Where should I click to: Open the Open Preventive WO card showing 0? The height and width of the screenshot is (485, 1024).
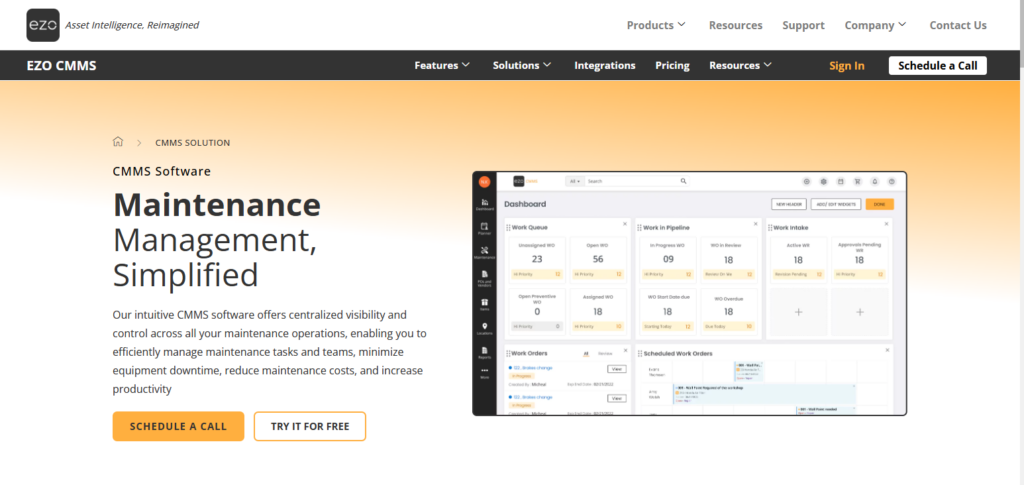[537, 311]
